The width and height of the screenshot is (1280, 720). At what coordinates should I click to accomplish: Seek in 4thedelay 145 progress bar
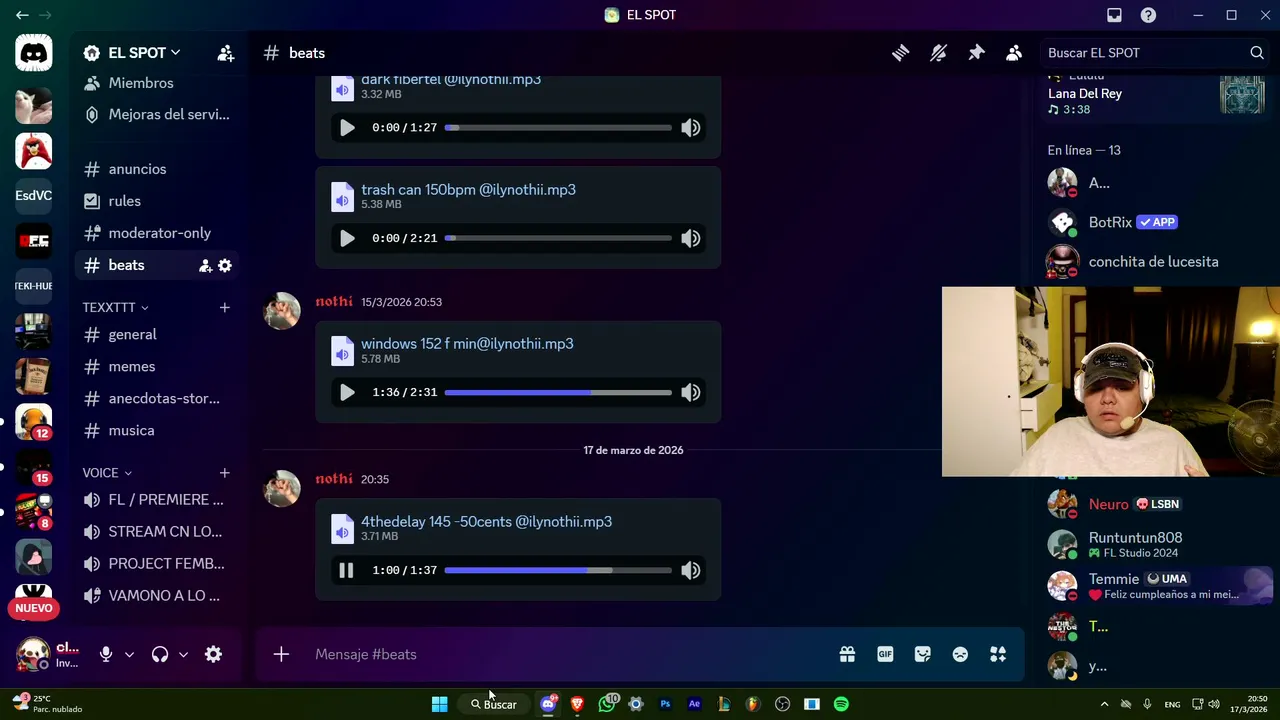(558, 570)
